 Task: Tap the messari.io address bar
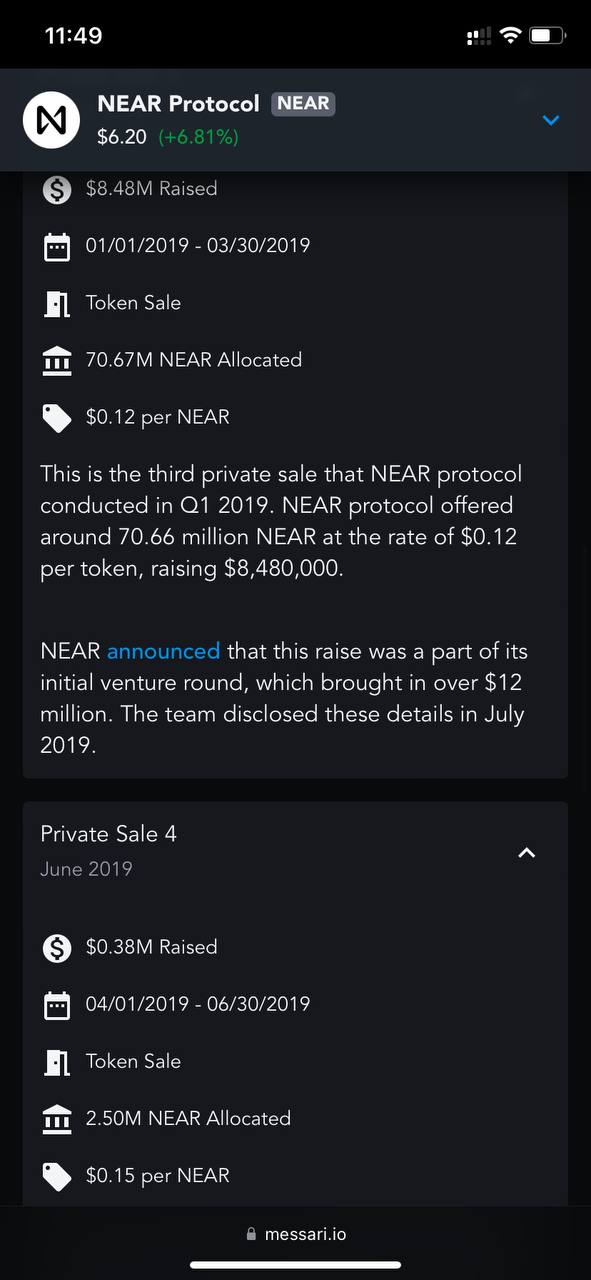(x=295, y=1234)
